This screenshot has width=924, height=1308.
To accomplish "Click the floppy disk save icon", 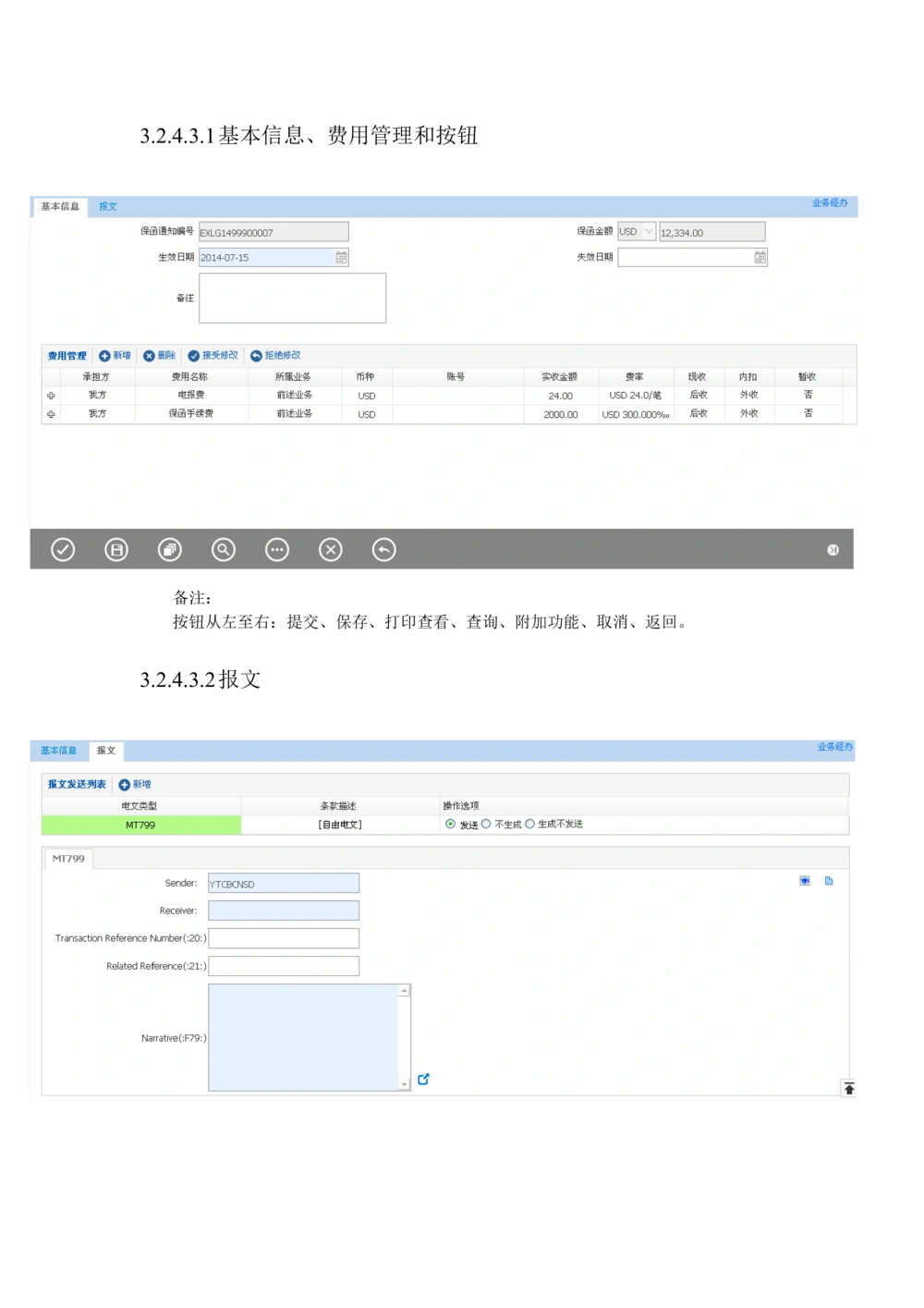I will click(116, 550).
